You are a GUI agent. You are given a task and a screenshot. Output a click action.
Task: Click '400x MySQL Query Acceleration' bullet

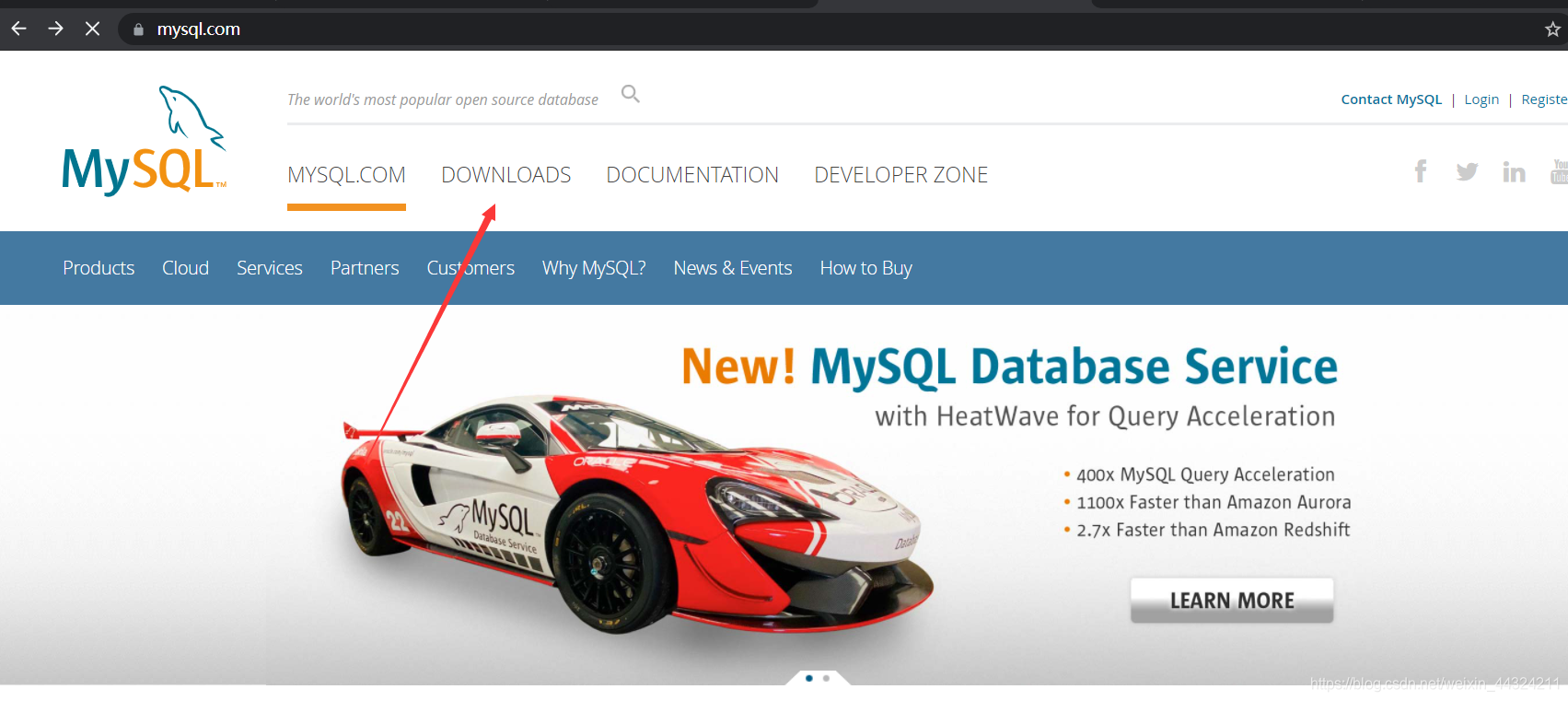pos(1205,474)
